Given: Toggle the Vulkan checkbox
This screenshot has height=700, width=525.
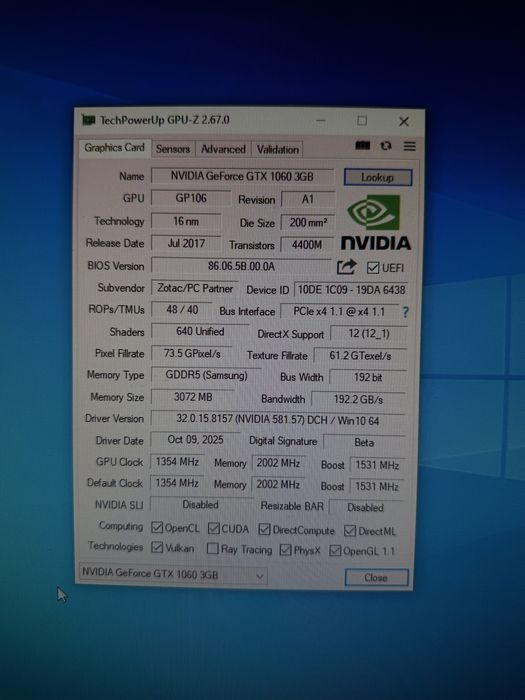Looking at the screenshot, I should [157, 547].
